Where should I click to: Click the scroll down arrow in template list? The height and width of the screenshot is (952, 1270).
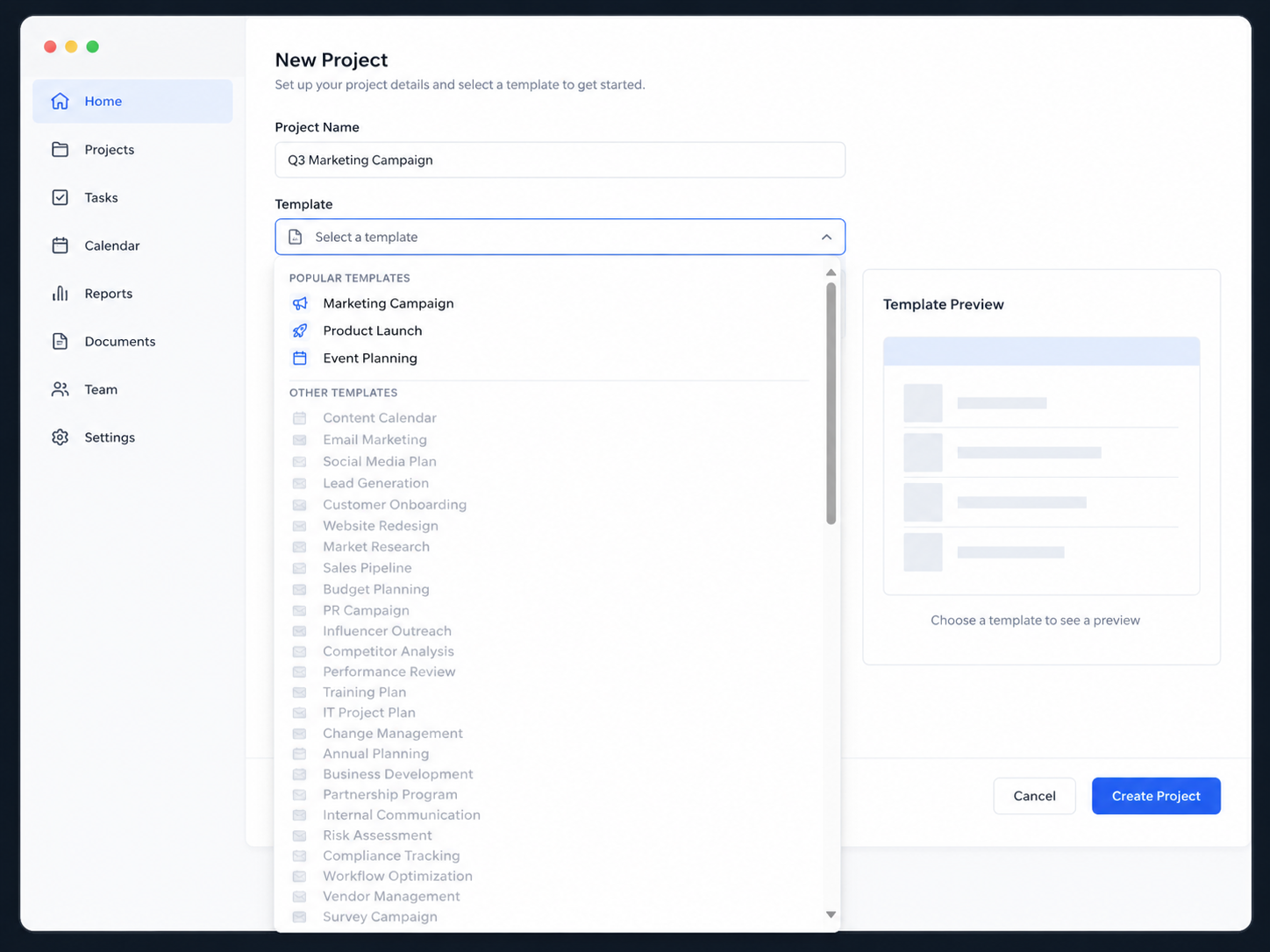(x=831, y=914)
